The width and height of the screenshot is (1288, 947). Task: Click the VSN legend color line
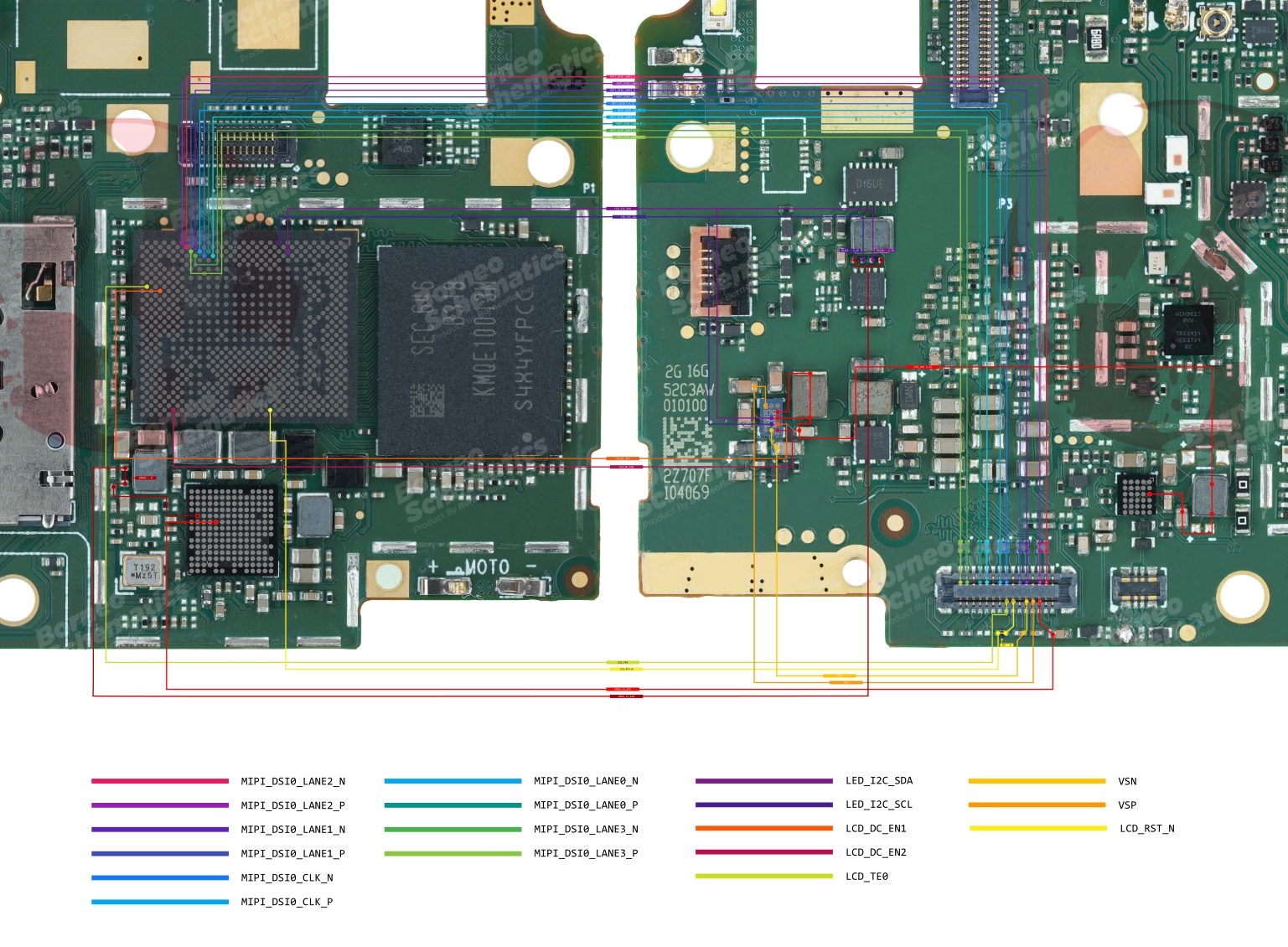1037,781
